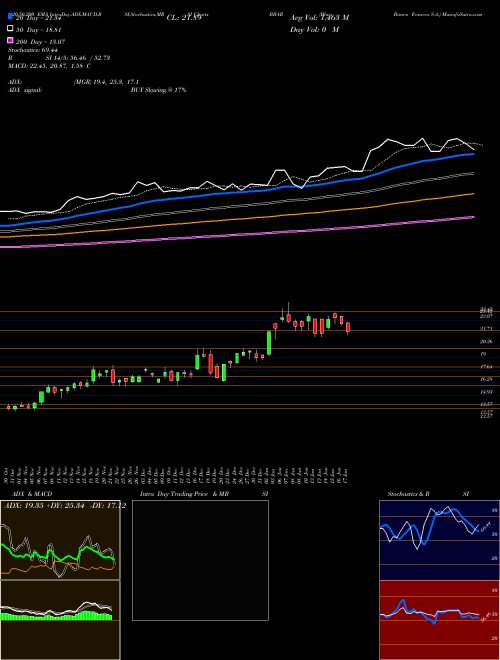Click the 'Stochastics: 69.44' reading
Screen dimensions: 500x660
(x=33, y=50)
